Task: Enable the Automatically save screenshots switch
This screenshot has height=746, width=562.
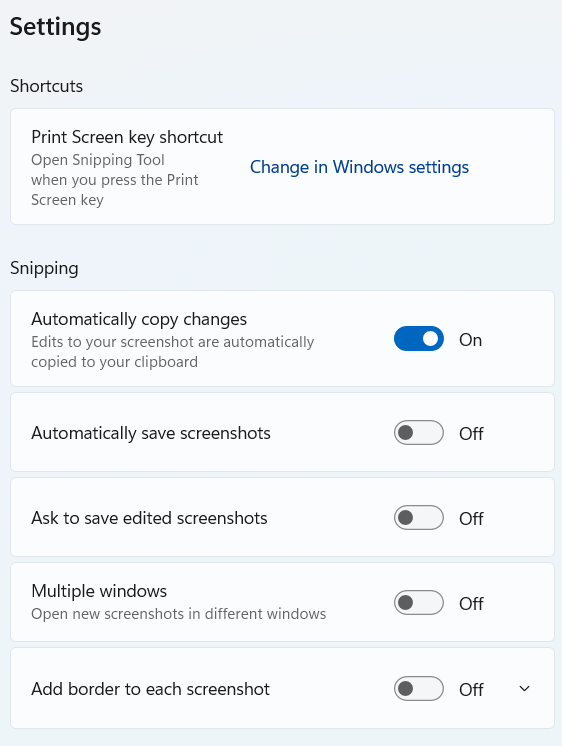Action: (x=419, y=432)
